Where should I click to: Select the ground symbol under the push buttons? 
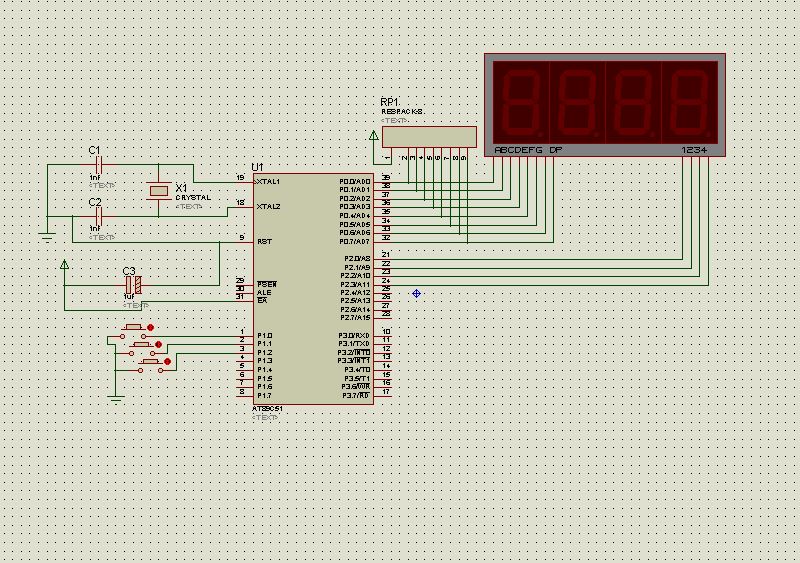tap(116, 399)
